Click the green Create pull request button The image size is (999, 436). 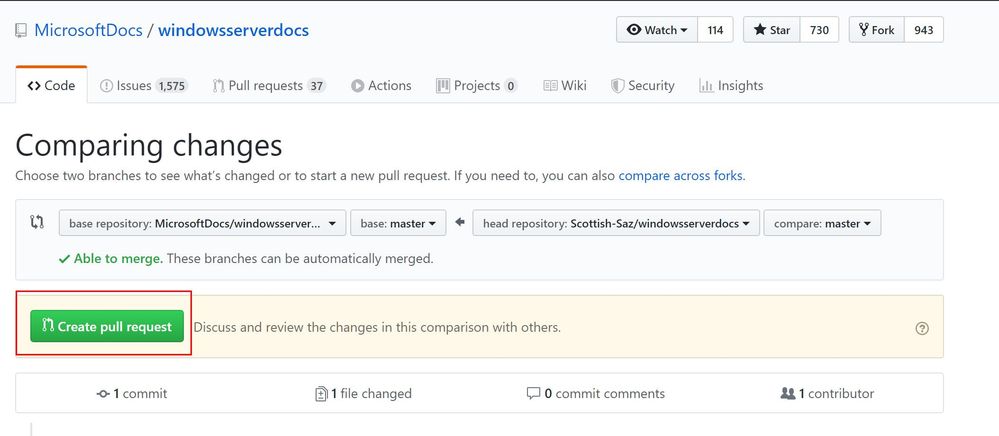click(107, 326)
